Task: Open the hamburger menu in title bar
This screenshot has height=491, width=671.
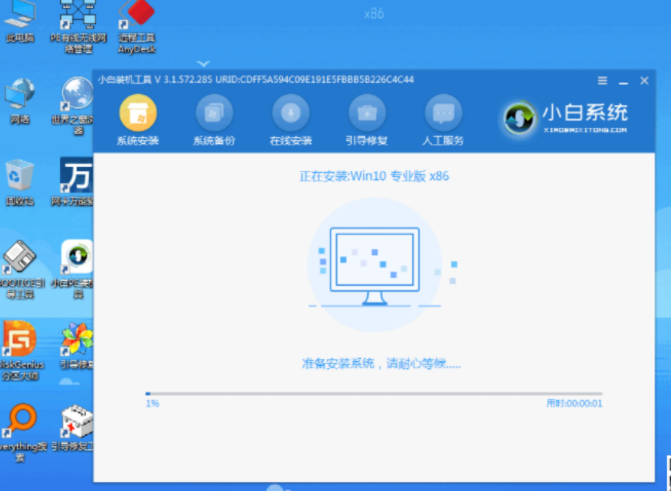Action: tap(602, 80)
